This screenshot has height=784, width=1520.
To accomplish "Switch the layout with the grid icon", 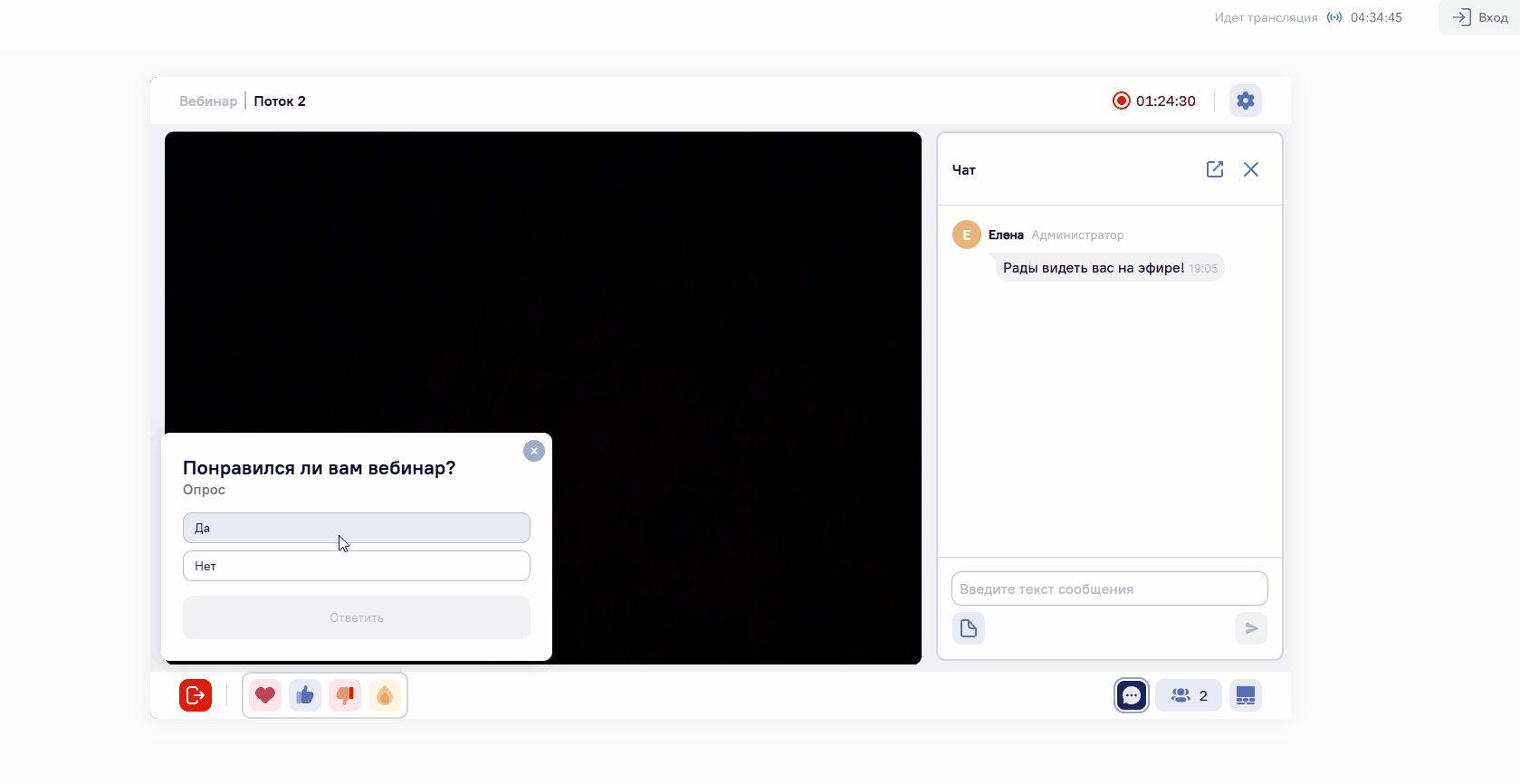I will click(x=1246, y=695).
